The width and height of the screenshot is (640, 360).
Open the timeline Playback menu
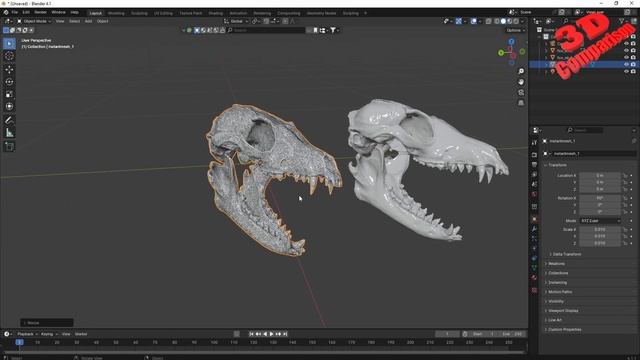pos(27,334)
